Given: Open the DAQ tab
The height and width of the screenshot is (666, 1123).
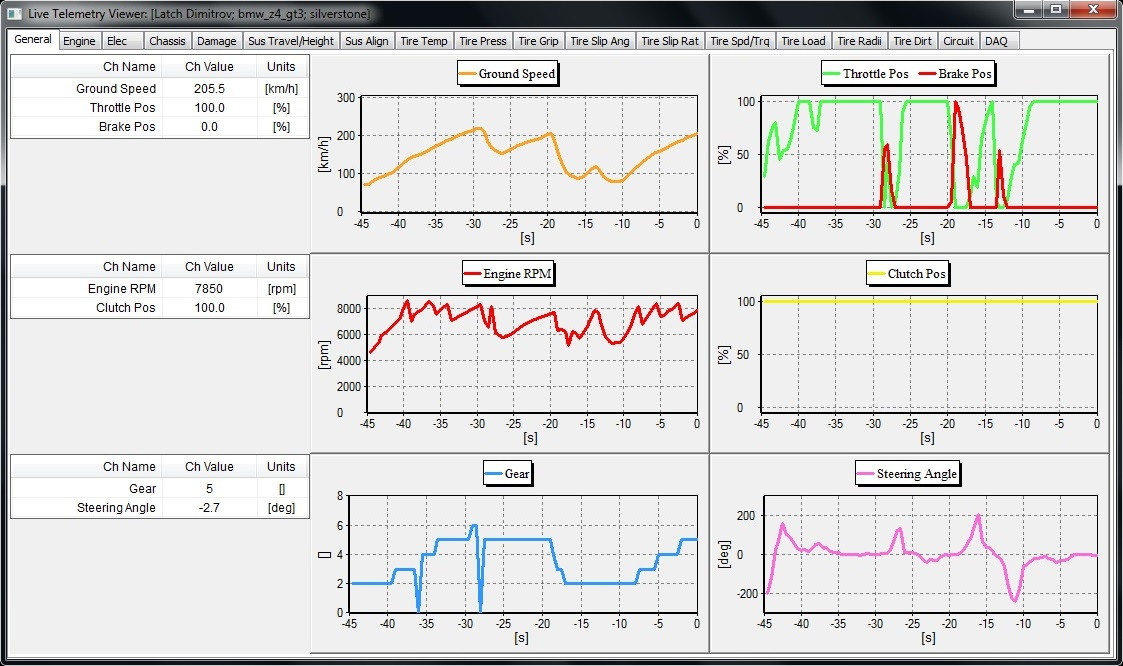Looking at the screenshot, I should 998,41.
